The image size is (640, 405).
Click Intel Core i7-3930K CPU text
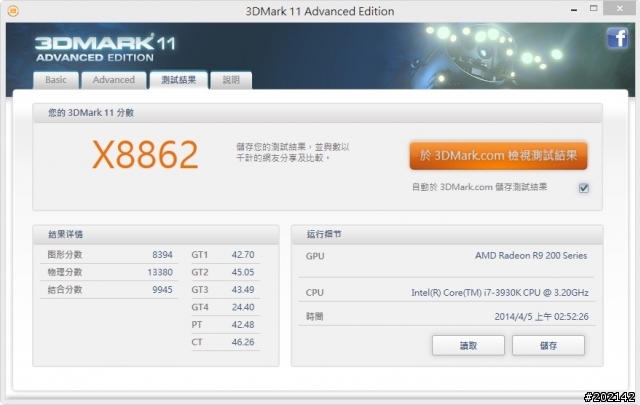(x=500, y=293)
